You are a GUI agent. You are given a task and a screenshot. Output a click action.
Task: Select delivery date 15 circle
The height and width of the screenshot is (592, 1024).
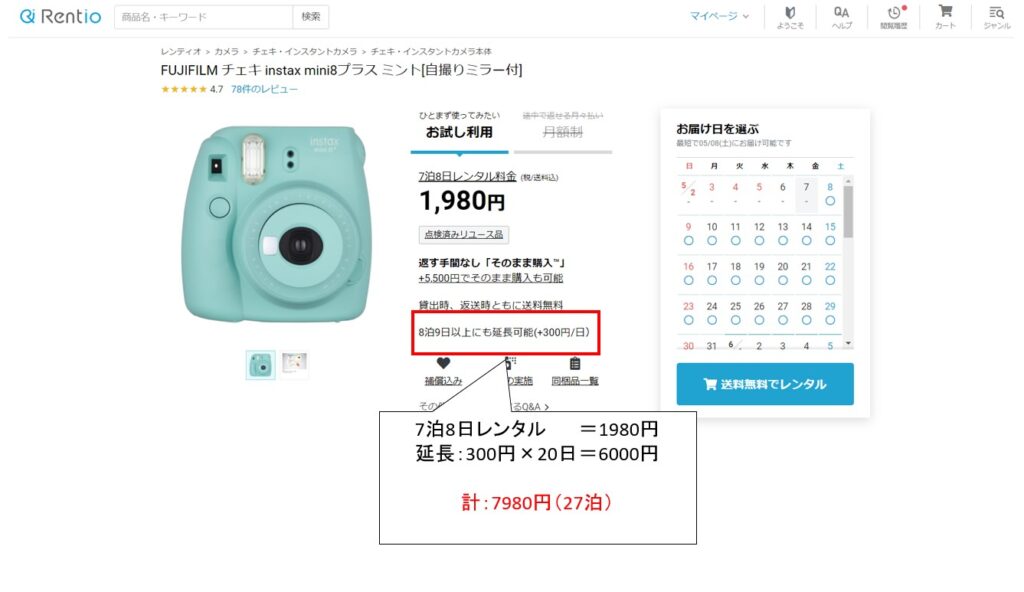[830, 240]
